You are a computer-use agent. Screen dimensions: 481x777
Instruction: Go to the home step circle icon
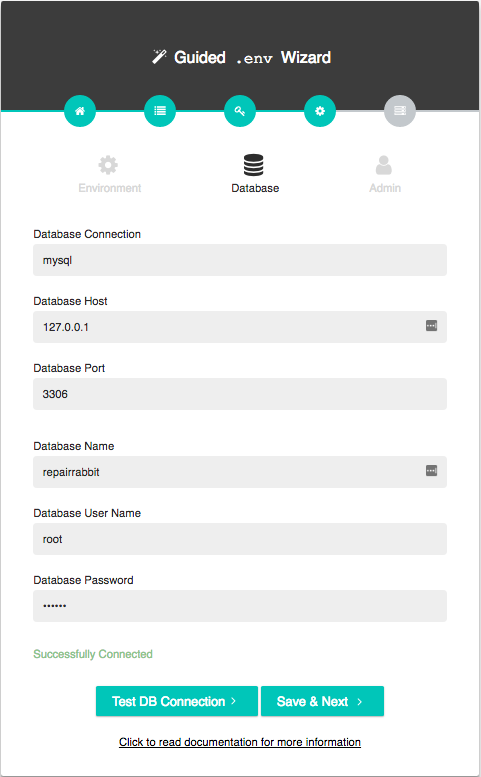[x=80, y=111]
